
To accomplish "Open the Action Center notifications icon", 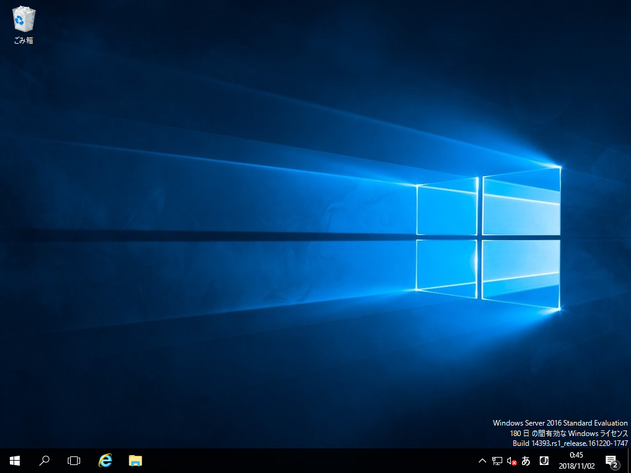I will (612, 461).
